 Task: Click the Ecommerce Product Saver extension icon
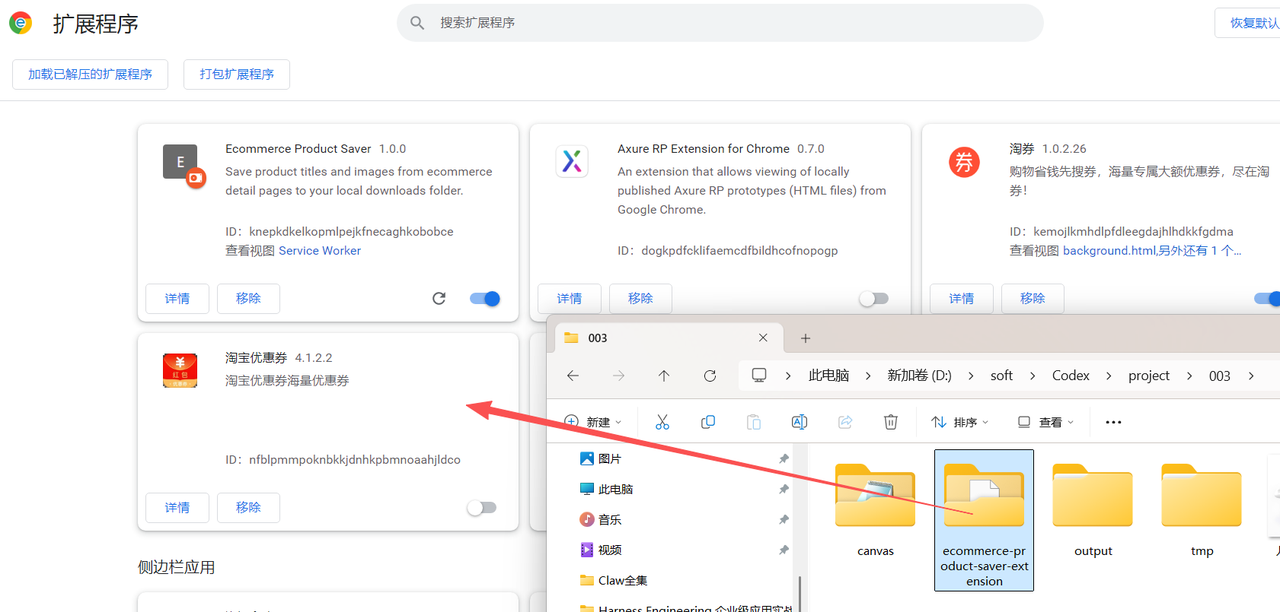pyautogui.click(x=183, y=165)
